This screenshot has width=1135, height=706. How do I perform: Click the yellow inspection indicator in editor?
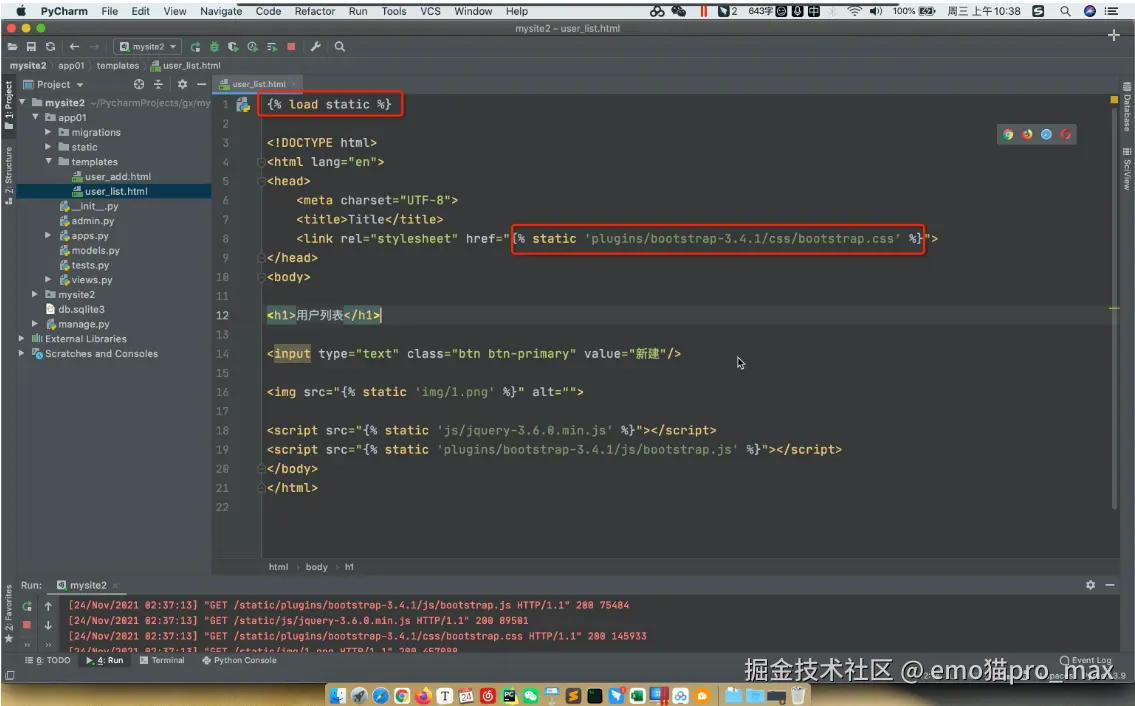(1114, 99)
